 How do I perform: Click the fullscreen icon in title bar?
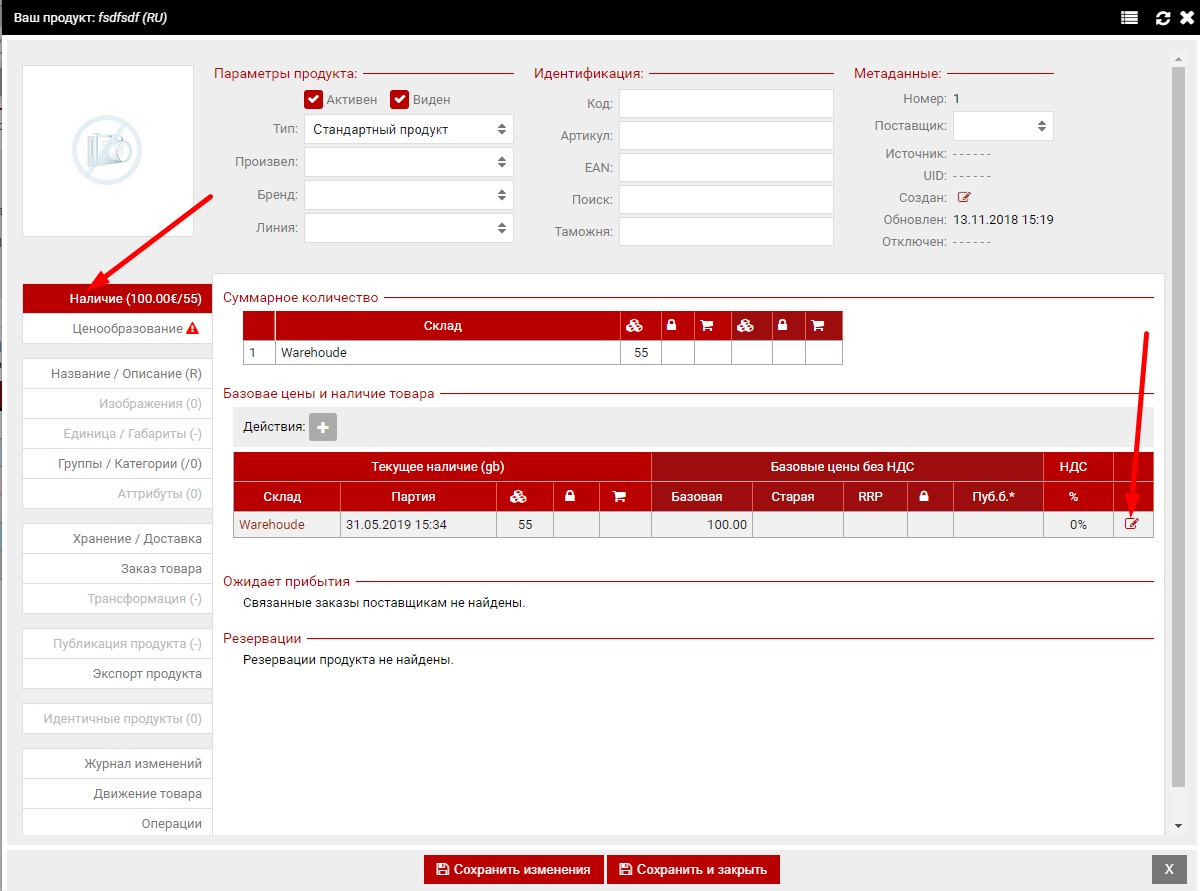(x=1185, y=18)
